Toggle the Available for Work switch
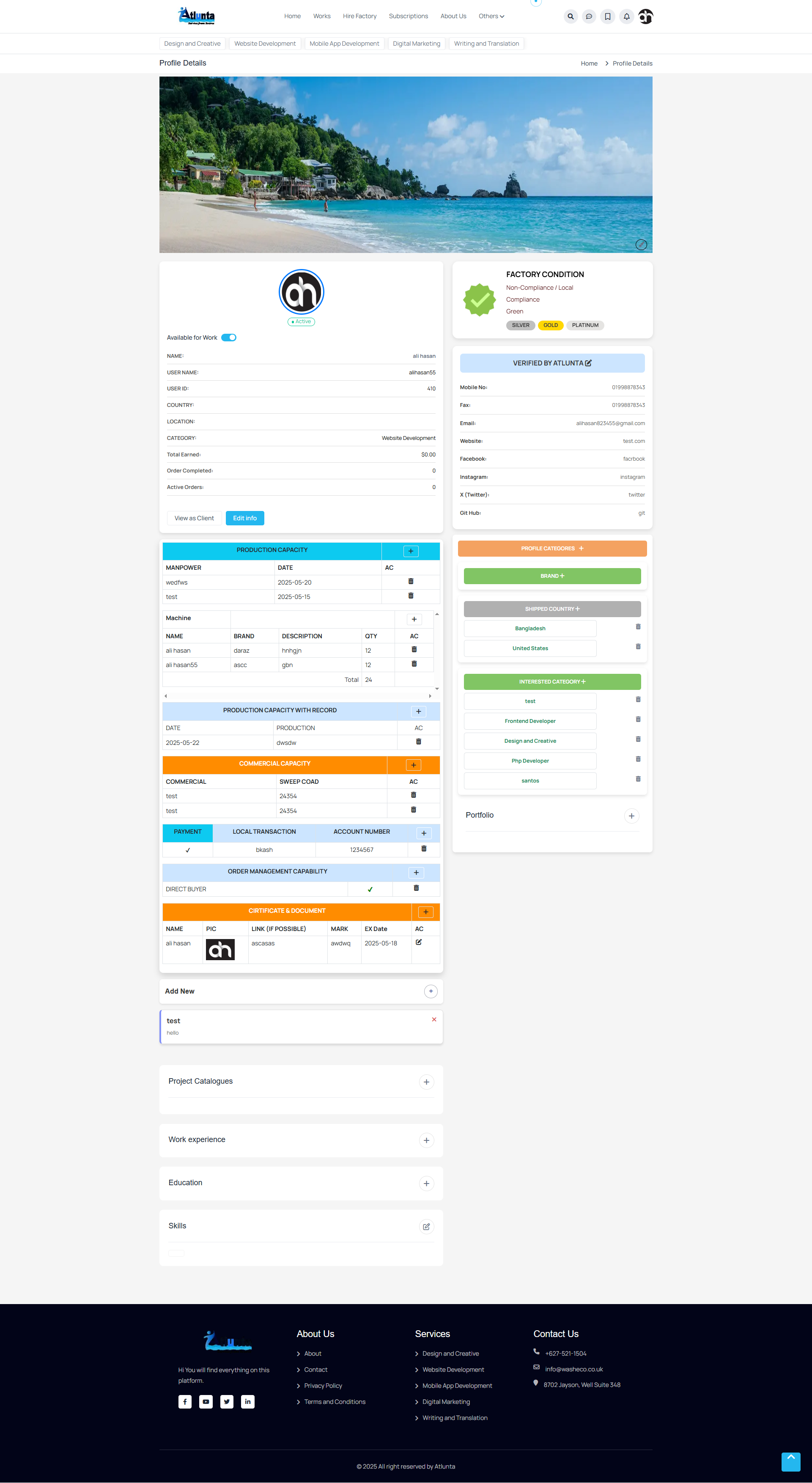 [x=229, y=338]
